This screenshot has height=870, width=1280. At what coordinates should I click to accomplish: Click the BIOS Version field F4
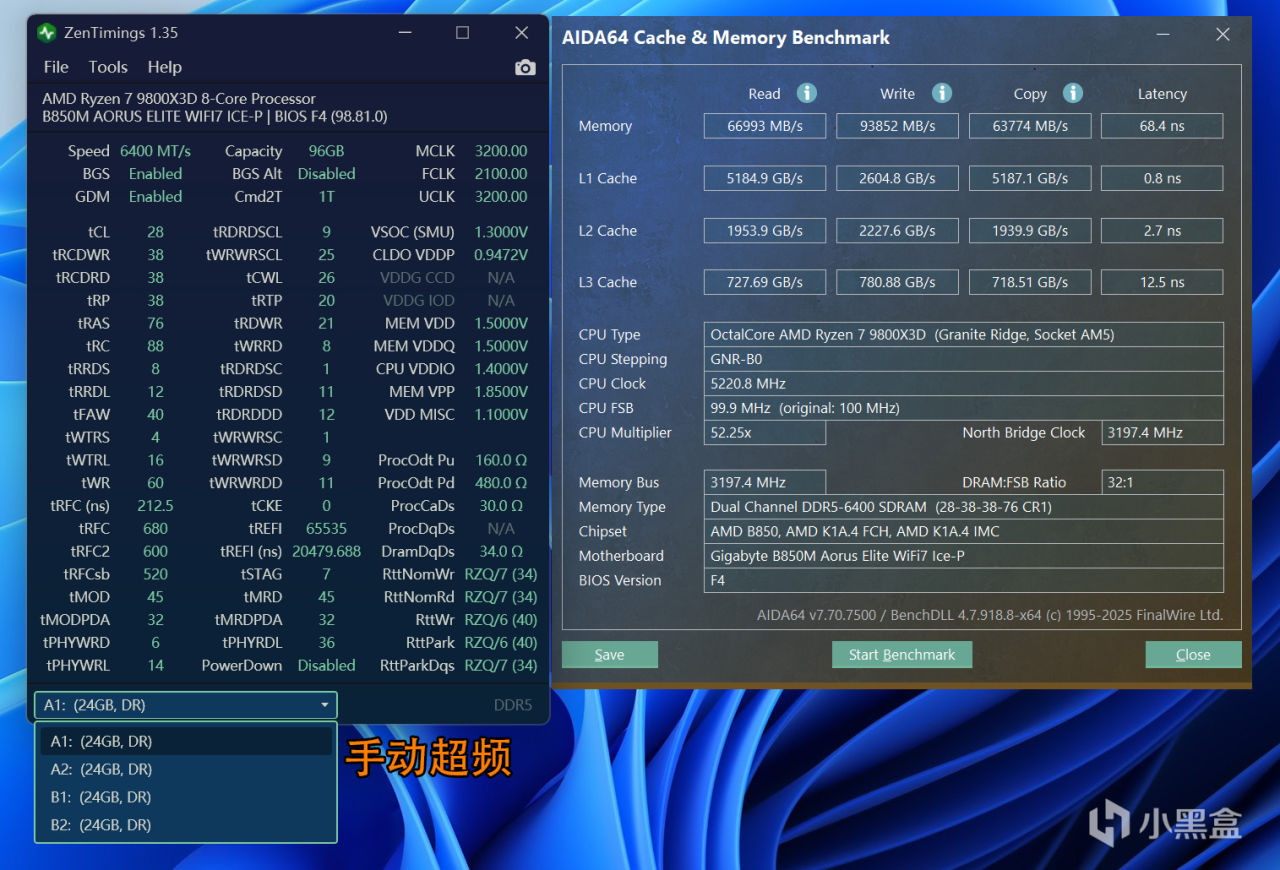pyautogui.click(x=964, y=580)
